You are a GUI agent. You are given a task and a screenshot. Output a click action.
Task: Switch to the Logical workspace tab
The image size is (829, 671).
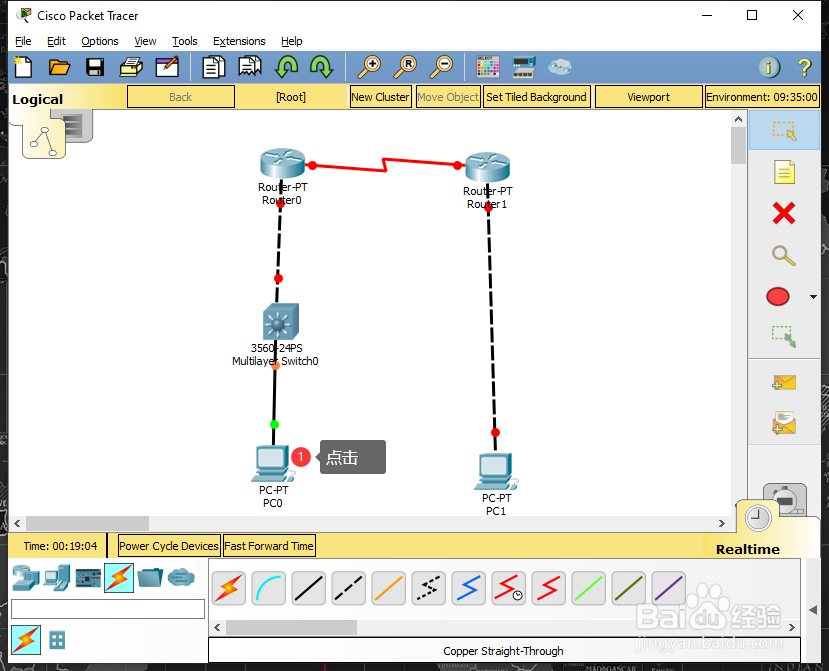coord(38,99)
